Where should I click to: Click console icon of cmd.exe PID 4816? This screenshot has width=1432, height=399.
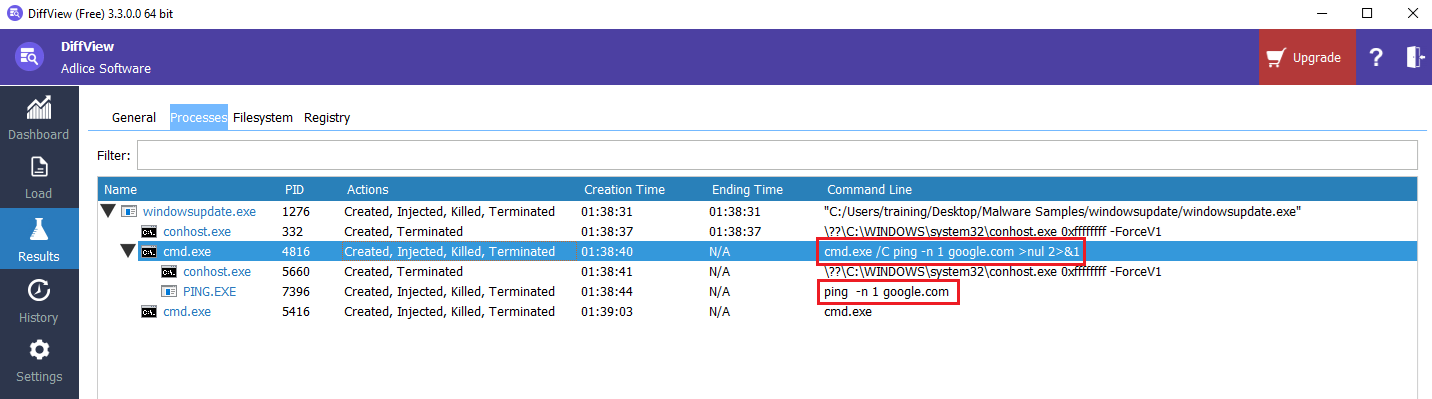[x=148, y=251]
